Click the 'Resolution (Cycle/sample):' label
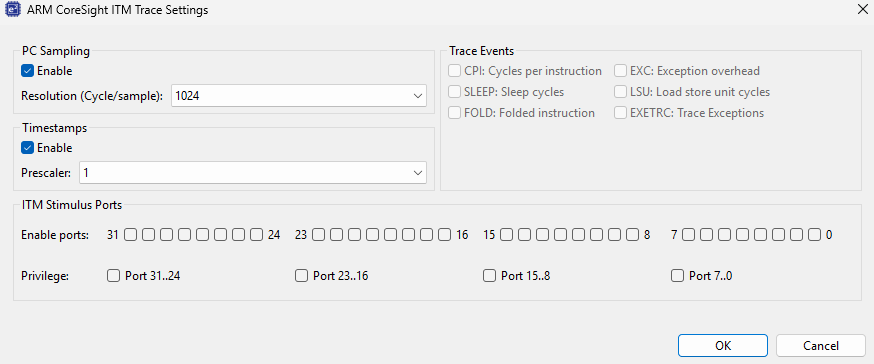 point(92,96)
